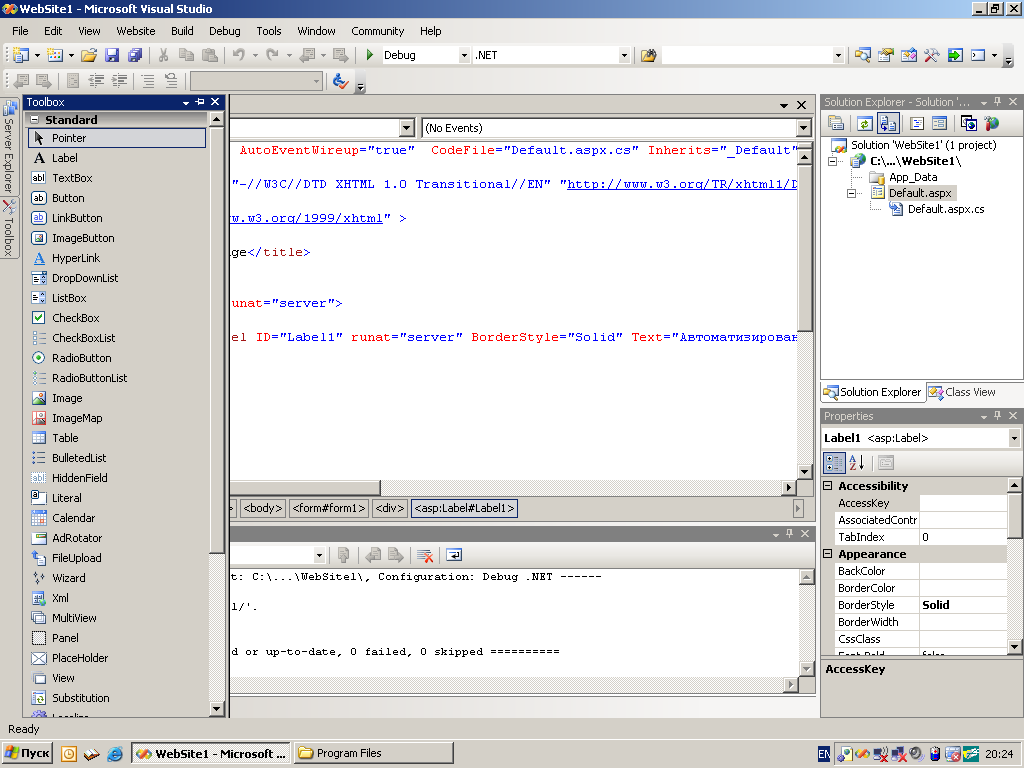Click the Open File folder icon
1024x768 pixels.
click(x=89, y=56)
